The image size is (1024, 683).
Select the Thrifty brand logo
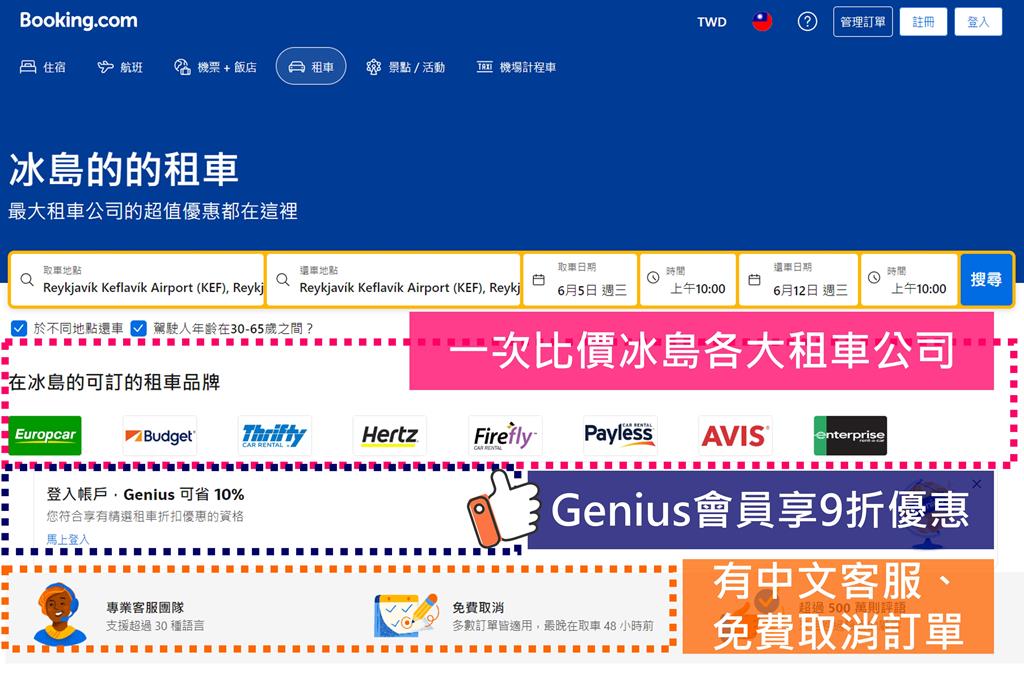(274, 435)
